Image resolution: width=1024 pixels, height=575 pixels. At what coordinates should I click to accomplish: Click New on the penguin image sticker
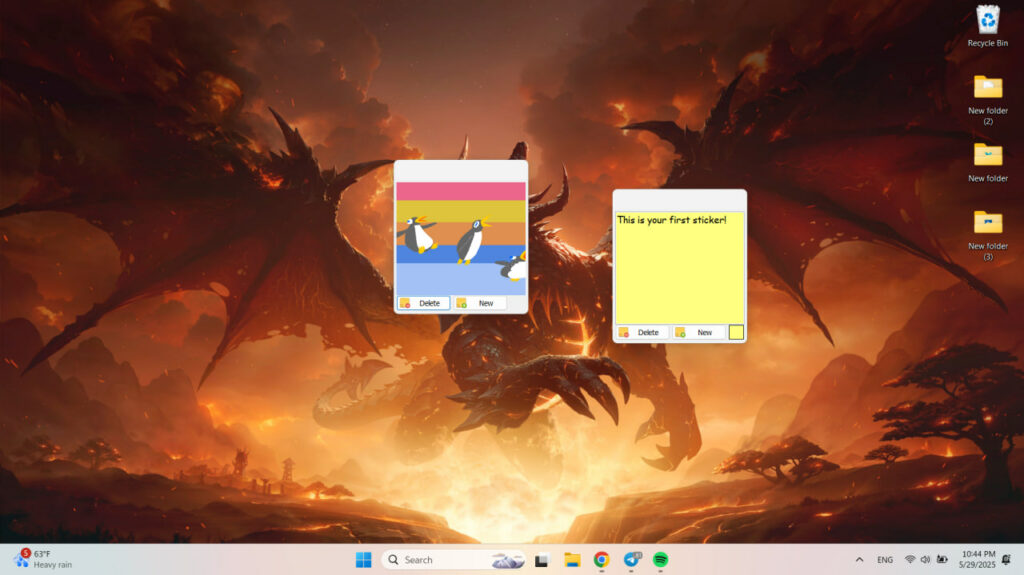tap(479, 303)
